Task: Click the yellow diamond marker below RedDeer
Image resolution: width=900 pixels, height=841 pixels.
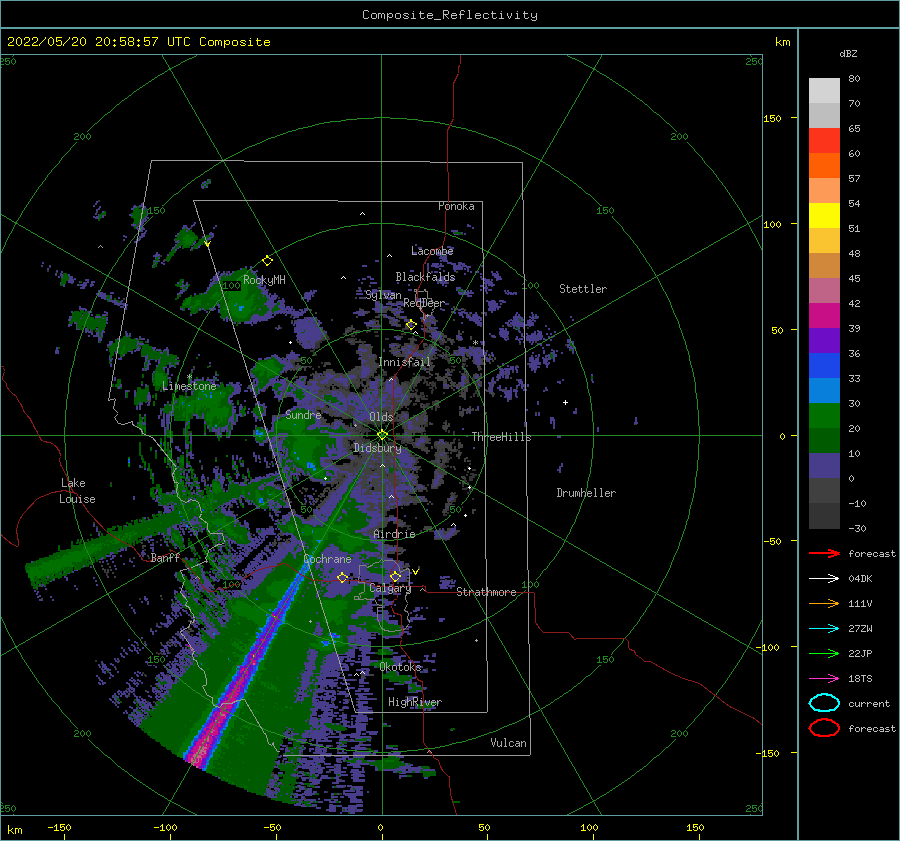Action: point(411,325)
